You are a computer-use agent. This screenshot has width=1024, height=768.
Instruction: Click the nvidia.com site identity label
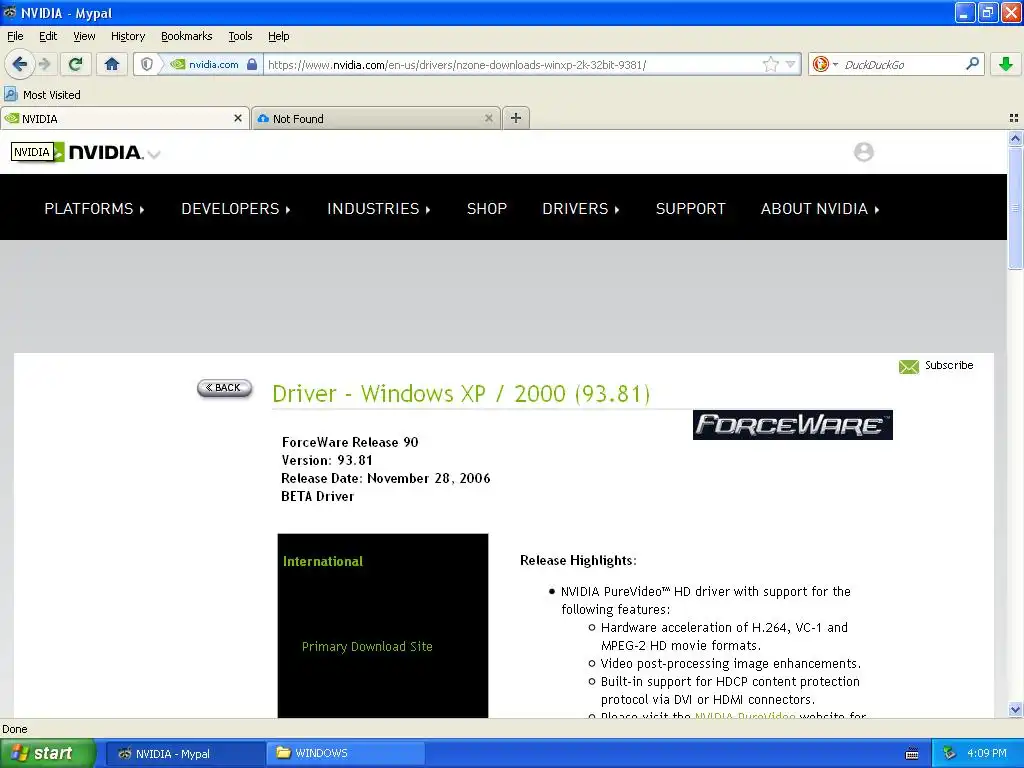click(x=214, y=64)
